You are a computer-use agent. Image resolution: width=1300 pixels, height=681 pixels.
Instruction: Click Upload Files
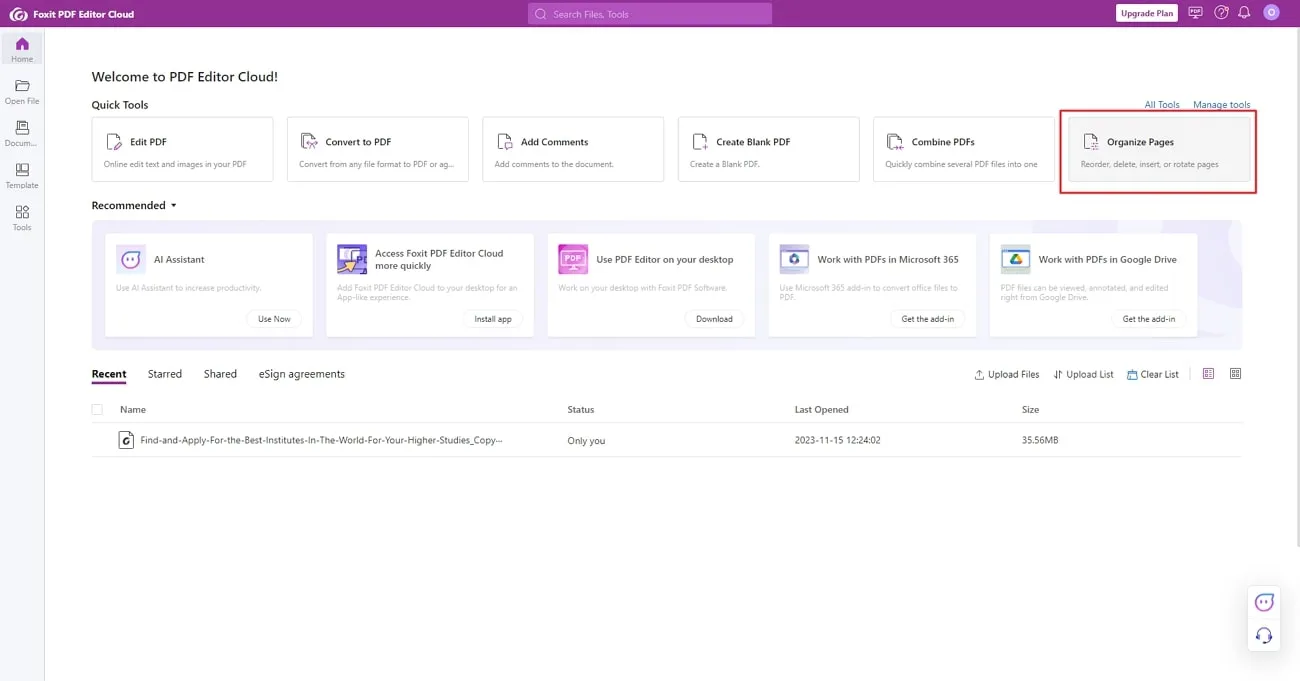coord(1007,374)
